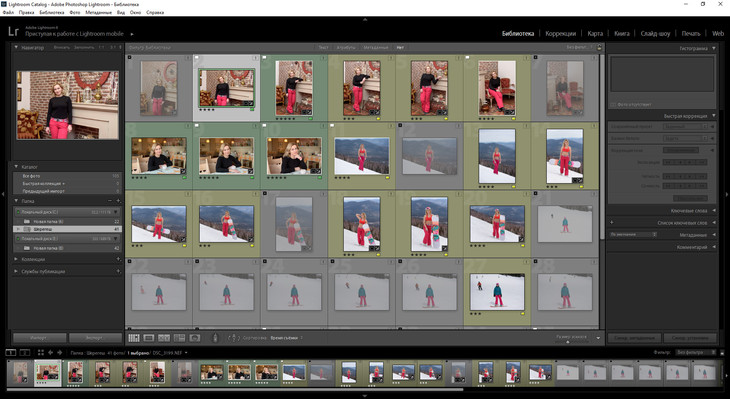The image size is (730, 399).
Task: Toggle flag on first grid thumbnail
Action: coord(129,58)
